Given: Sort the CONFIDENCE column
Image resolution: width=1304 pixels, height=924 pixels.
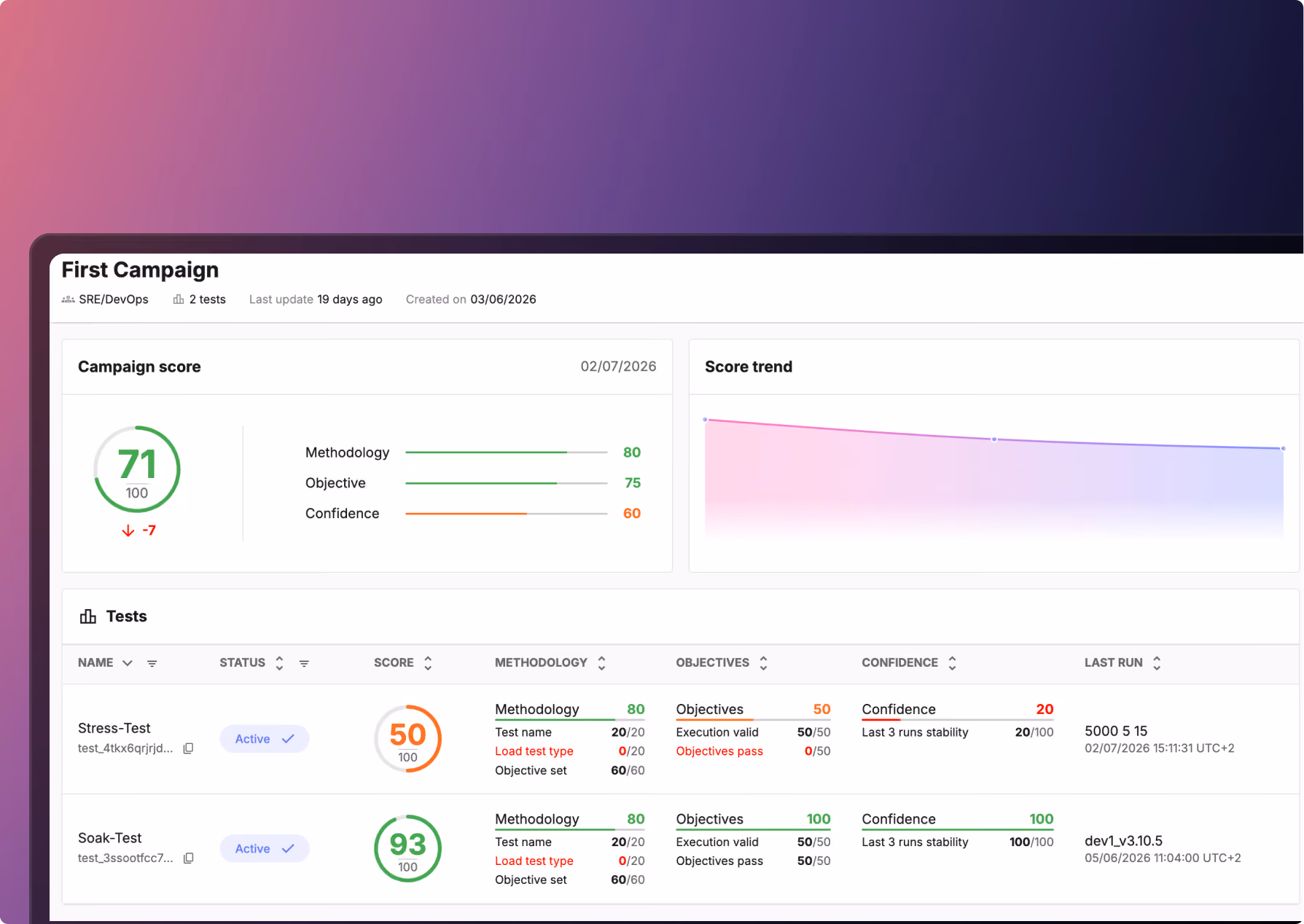Looking at the screenshot, I should pos(952,662).
